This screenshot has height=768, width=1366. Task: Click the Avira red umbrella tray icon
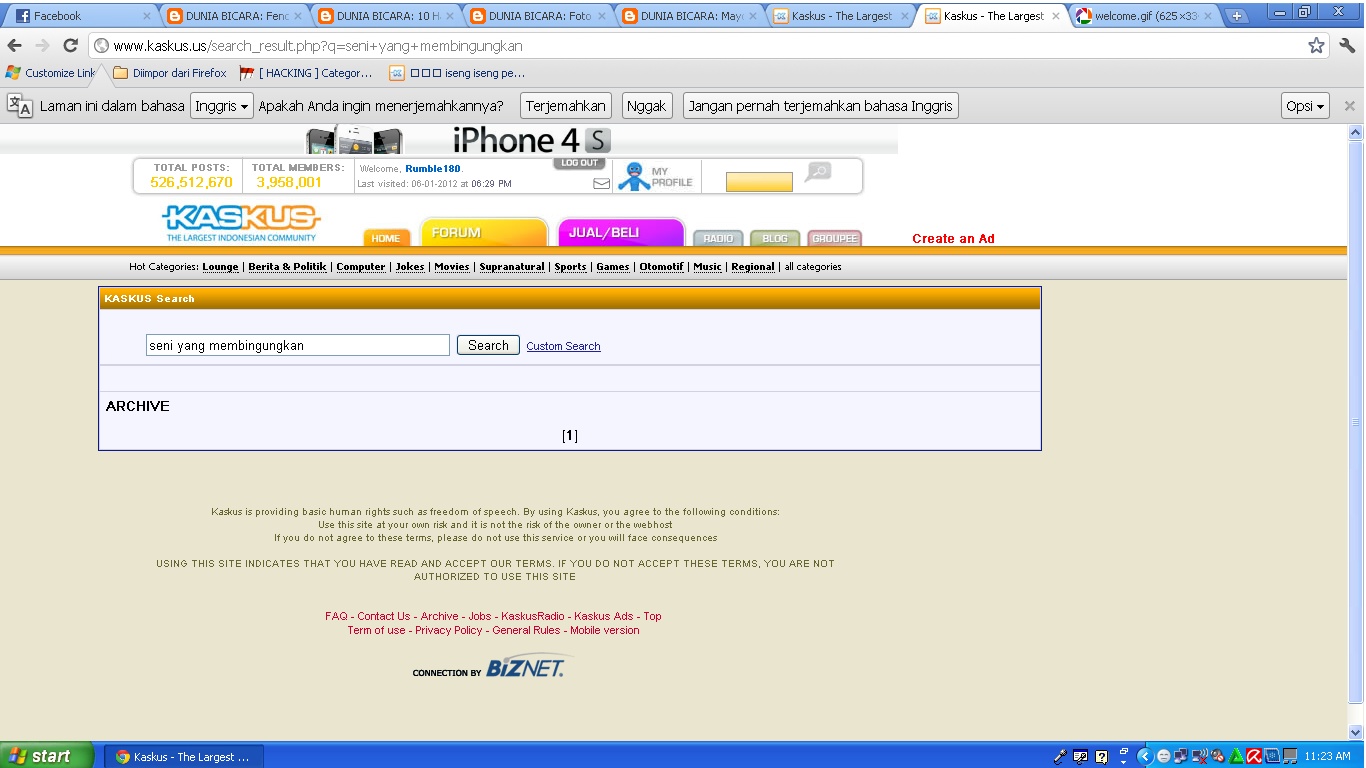[1253, 757]
